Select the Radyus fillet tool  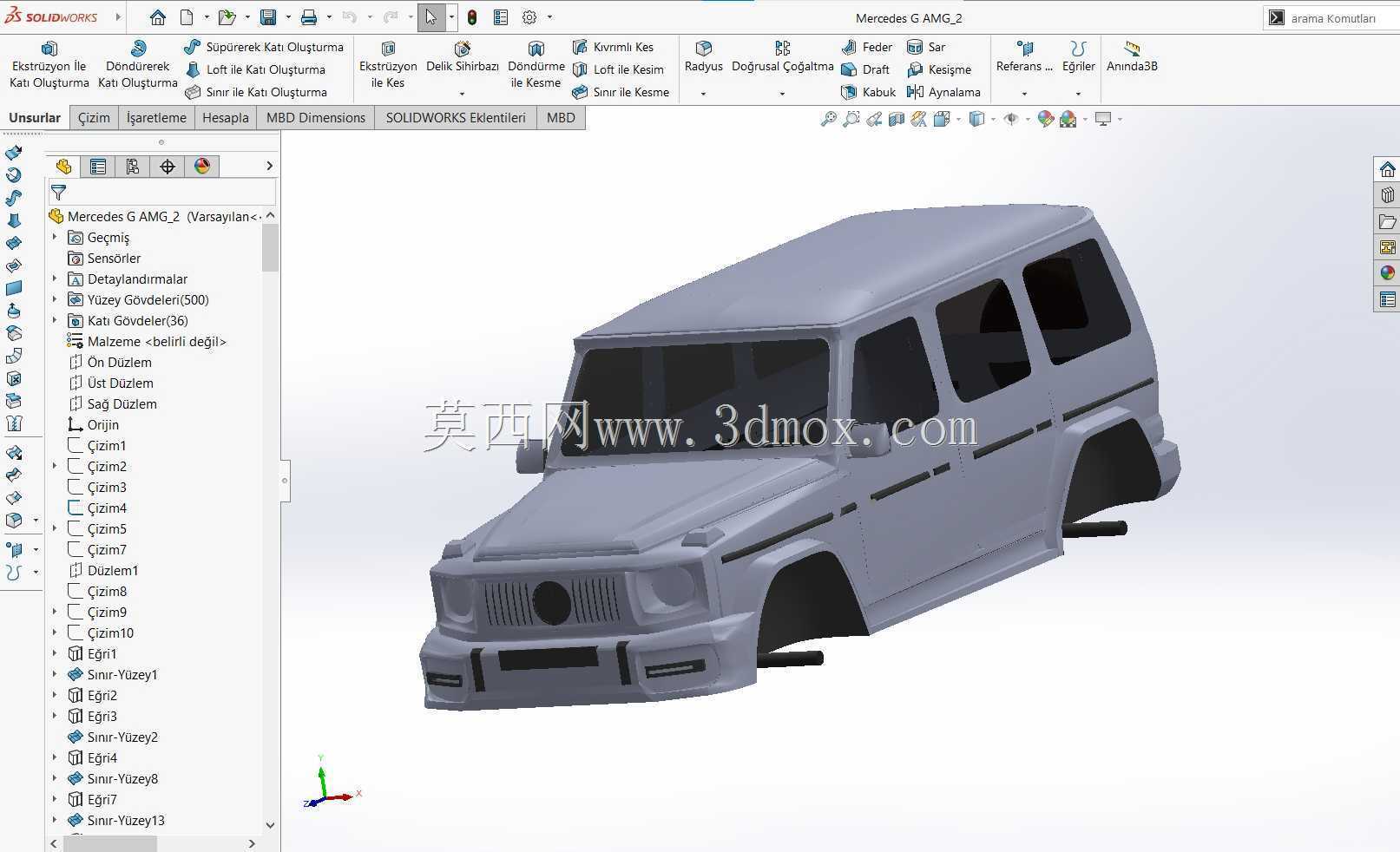pyautogui.click(x=703, y=57)
